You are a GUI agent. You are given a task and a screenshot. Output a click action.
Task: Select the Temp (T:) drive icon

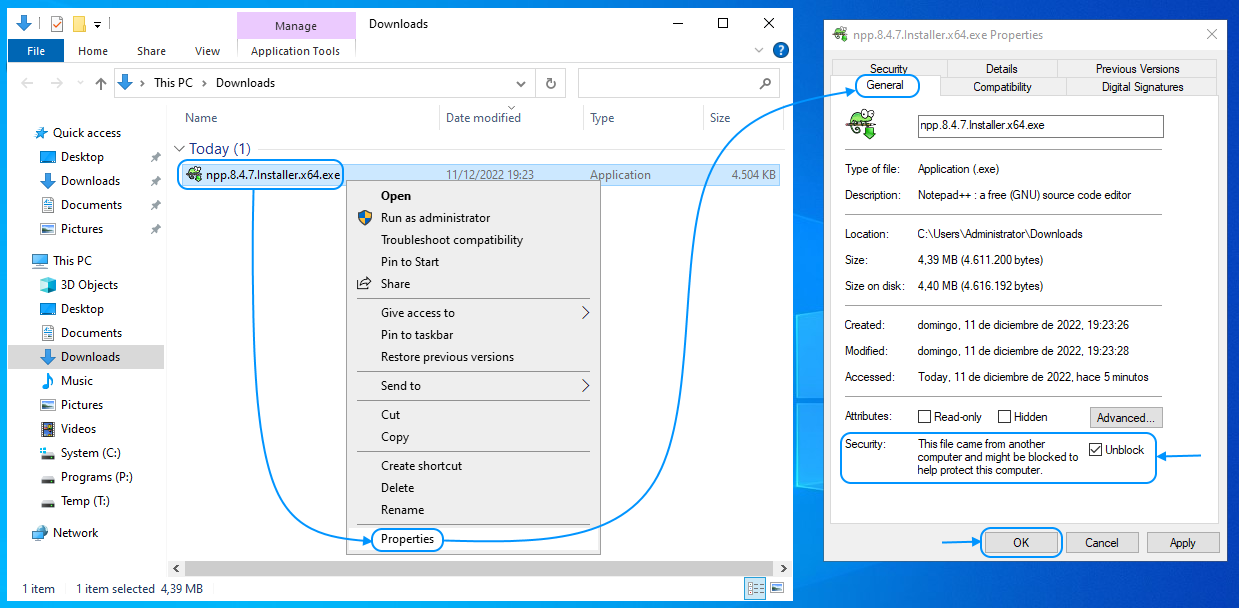47,501
